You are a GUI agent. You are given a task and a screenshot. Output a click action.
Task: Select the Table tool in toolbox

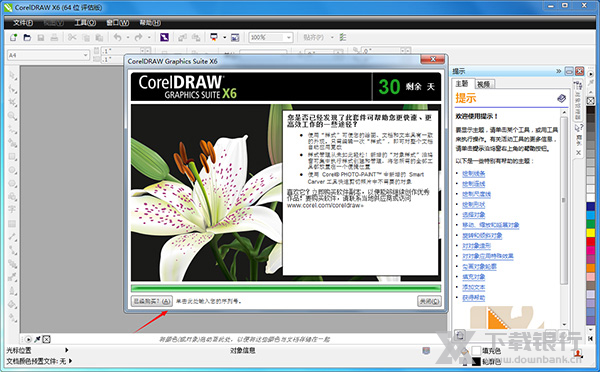click(13, 224)
